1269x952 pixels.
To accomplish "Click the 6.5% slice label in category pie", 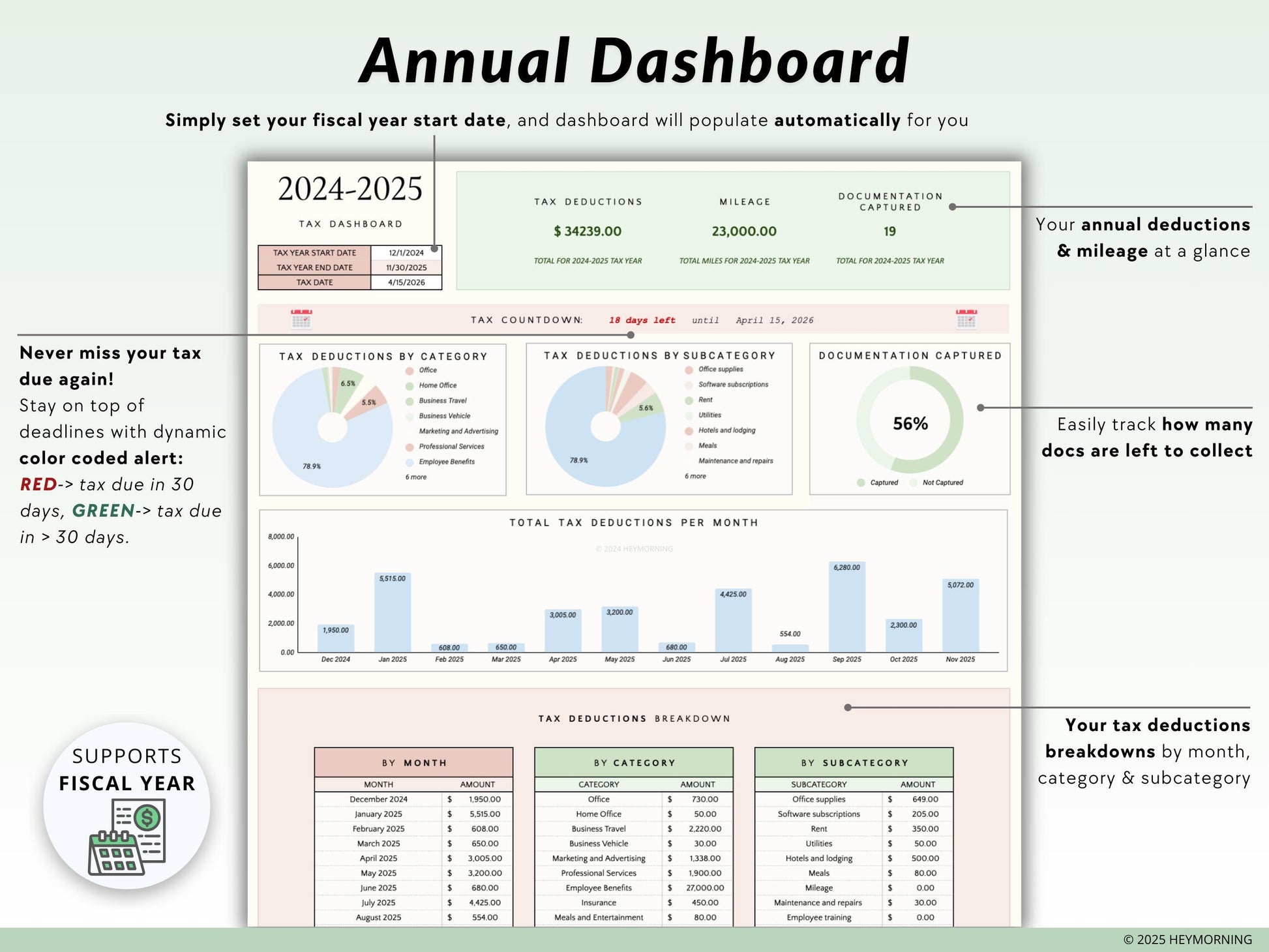I will [x=348, y=383].
